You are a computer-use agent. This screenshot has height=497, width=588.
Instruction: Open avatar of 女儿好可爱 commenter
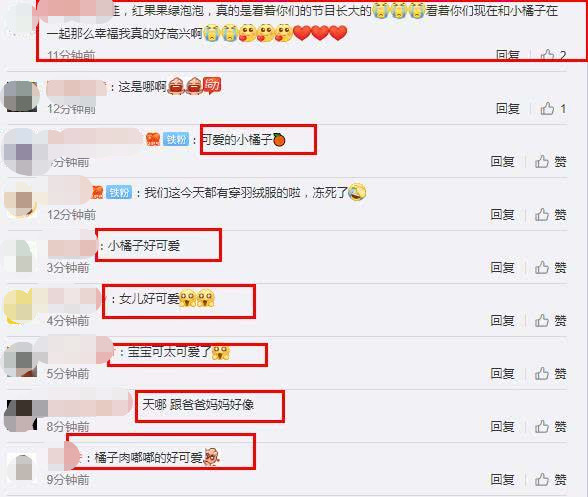coord(20,306)
